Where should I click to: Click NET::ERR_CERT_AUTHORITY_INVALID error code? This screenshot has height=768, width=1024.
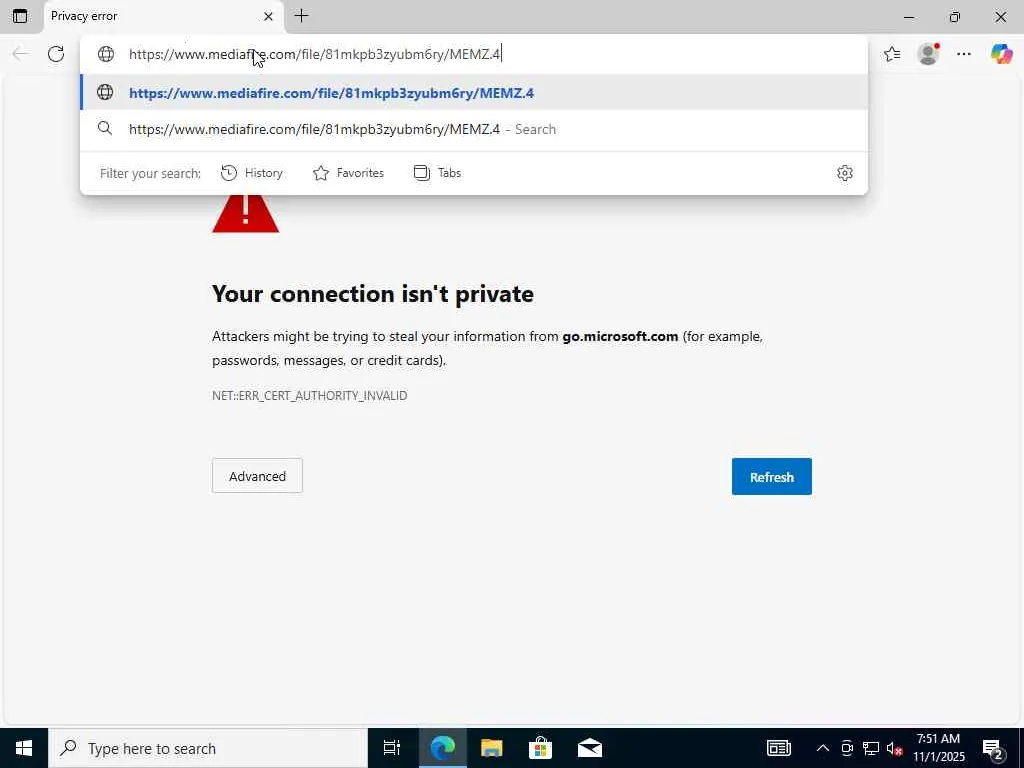(310, 396)
